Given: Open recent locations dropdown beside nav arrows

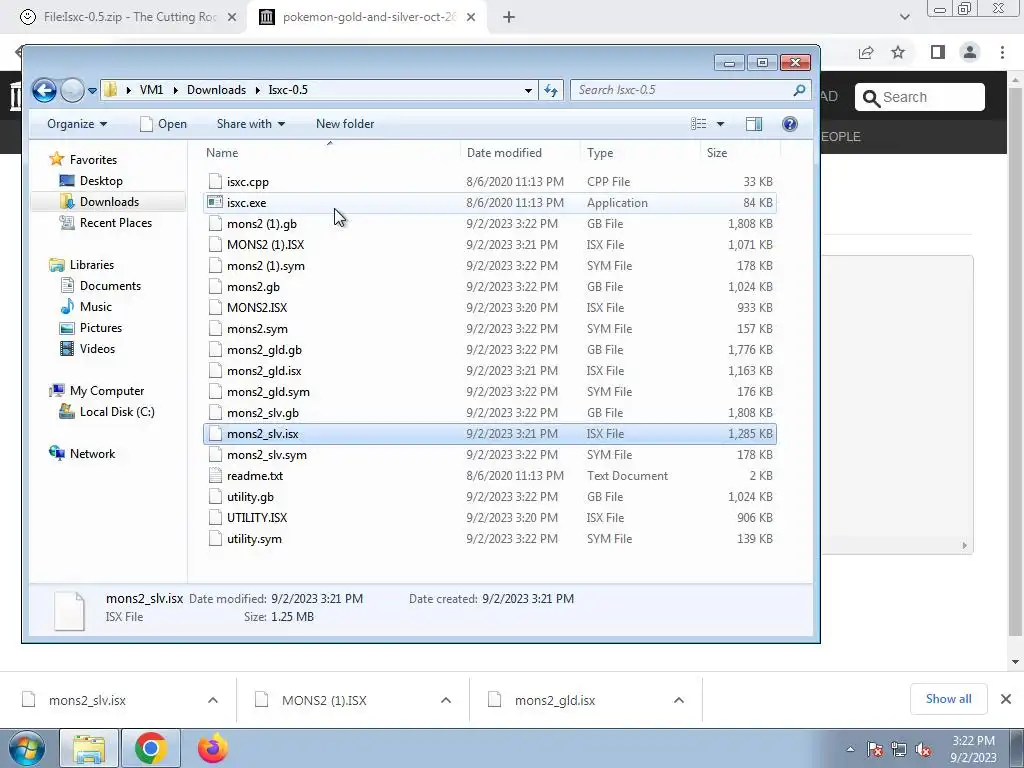Looking at the screenshot, I should (92, 91).
